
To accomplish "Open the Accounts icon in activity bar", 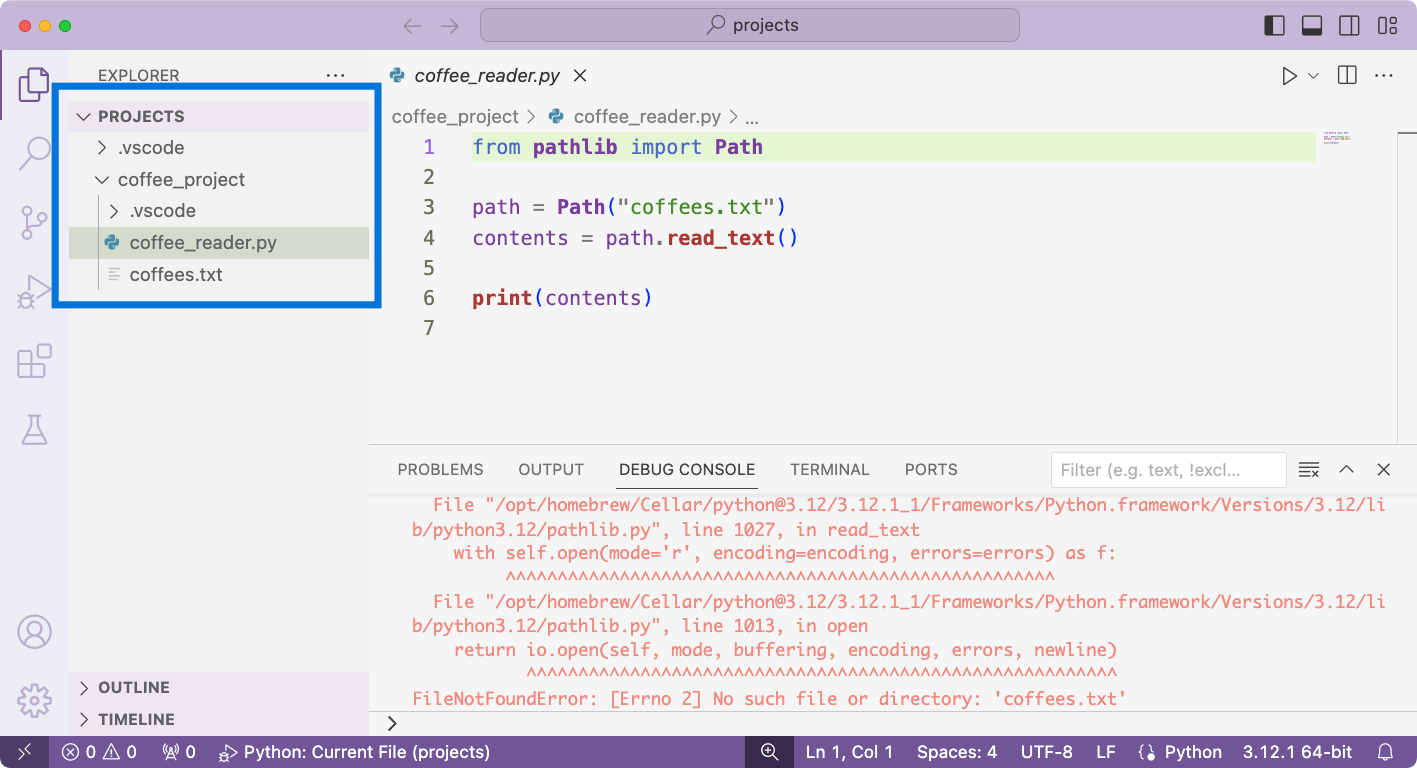I will pos(35,631).
